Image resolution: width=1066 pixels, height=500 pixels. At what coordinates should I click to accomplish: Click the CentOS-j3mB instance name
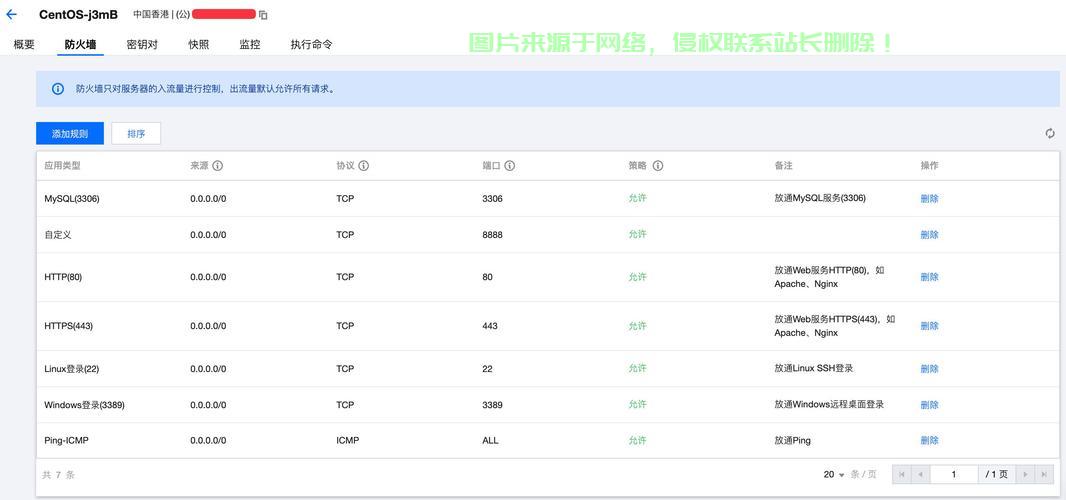[x=78, y=14]
